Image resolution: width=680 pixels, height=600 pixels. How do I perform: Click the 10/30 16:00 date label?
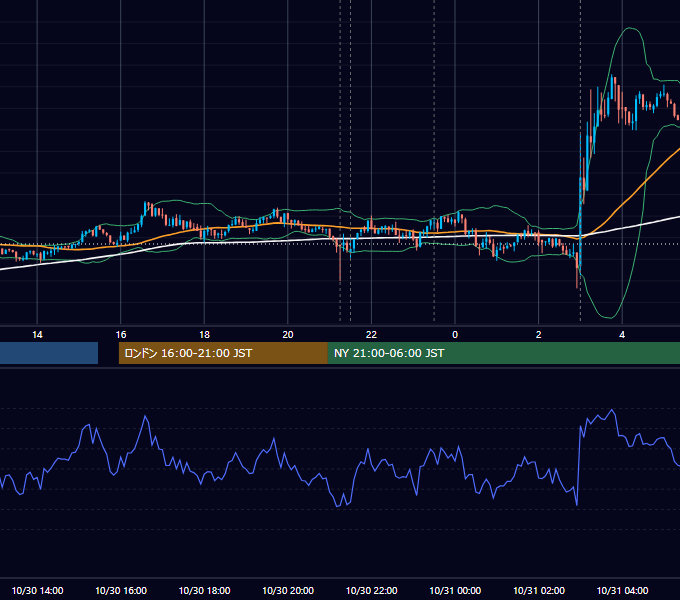point(121,590)
